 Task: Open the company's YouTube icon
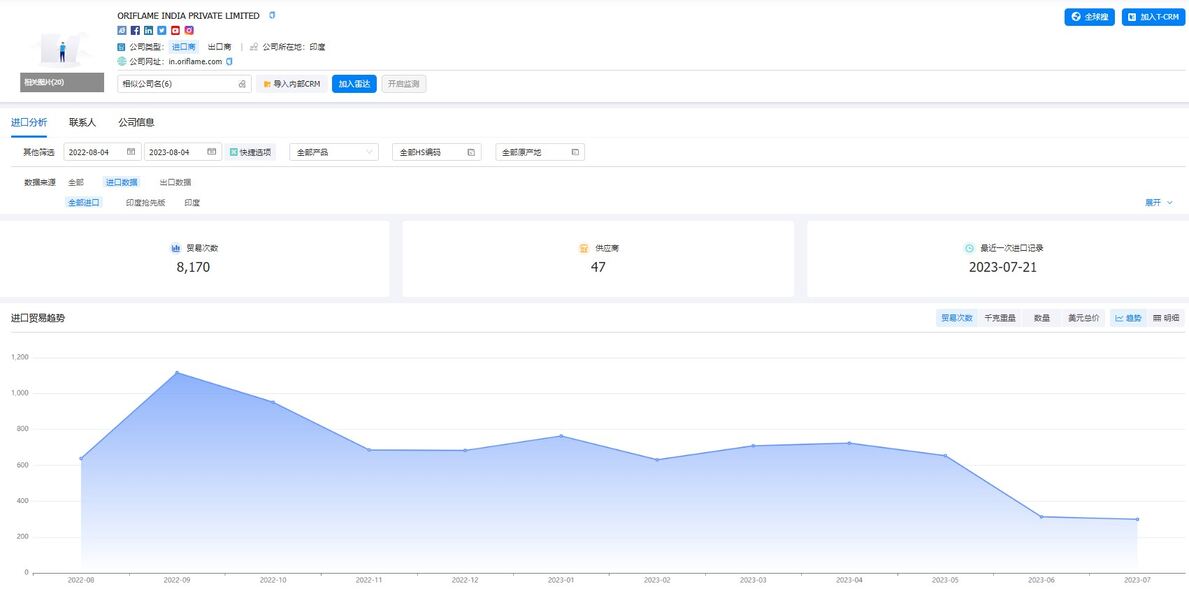point(175,30)
